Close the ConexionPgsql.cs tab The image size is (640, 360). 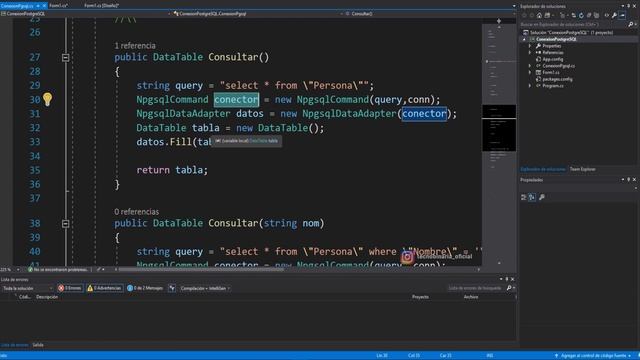click(44, 6)
